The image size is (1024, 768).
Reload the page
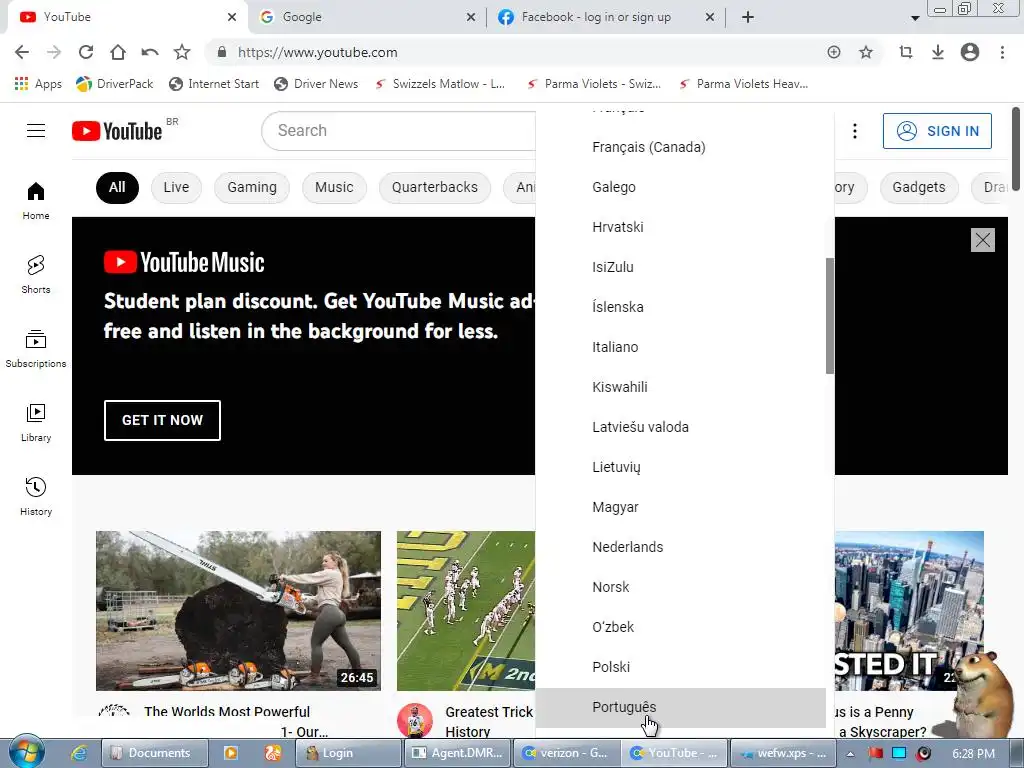[x=86, y=52]
